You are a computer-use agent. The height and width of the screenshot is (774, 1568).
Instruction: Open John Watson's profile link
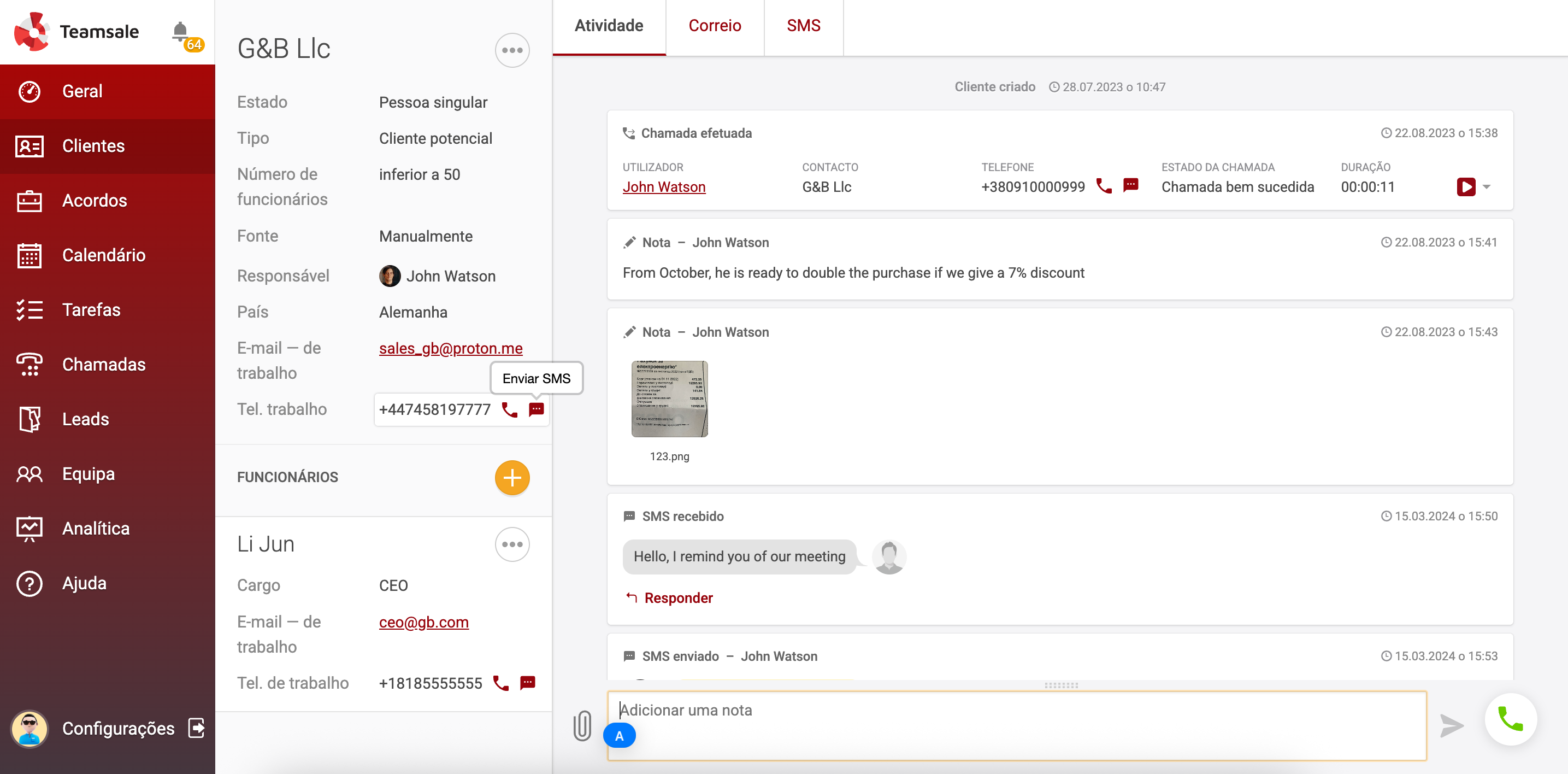[664, 187]
